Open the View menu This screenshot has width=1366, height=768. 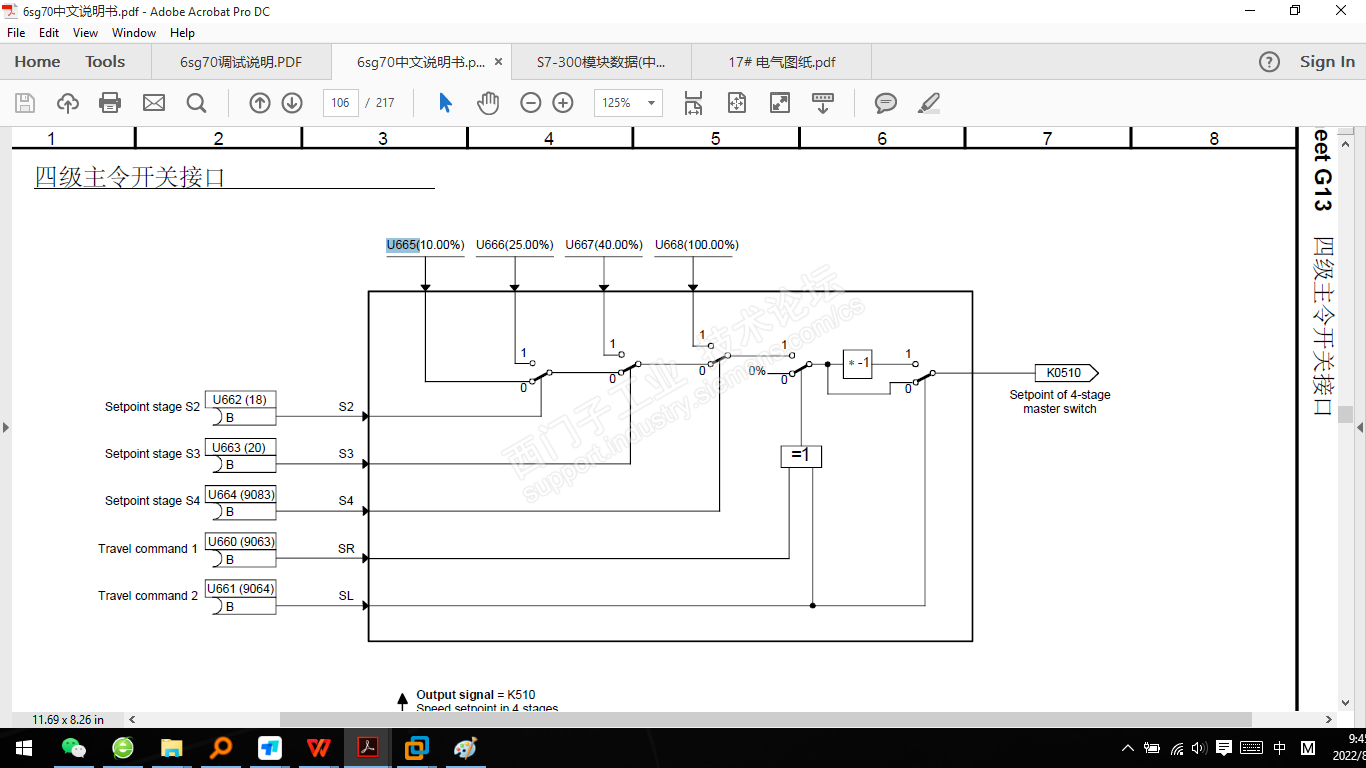pos(86,33)
